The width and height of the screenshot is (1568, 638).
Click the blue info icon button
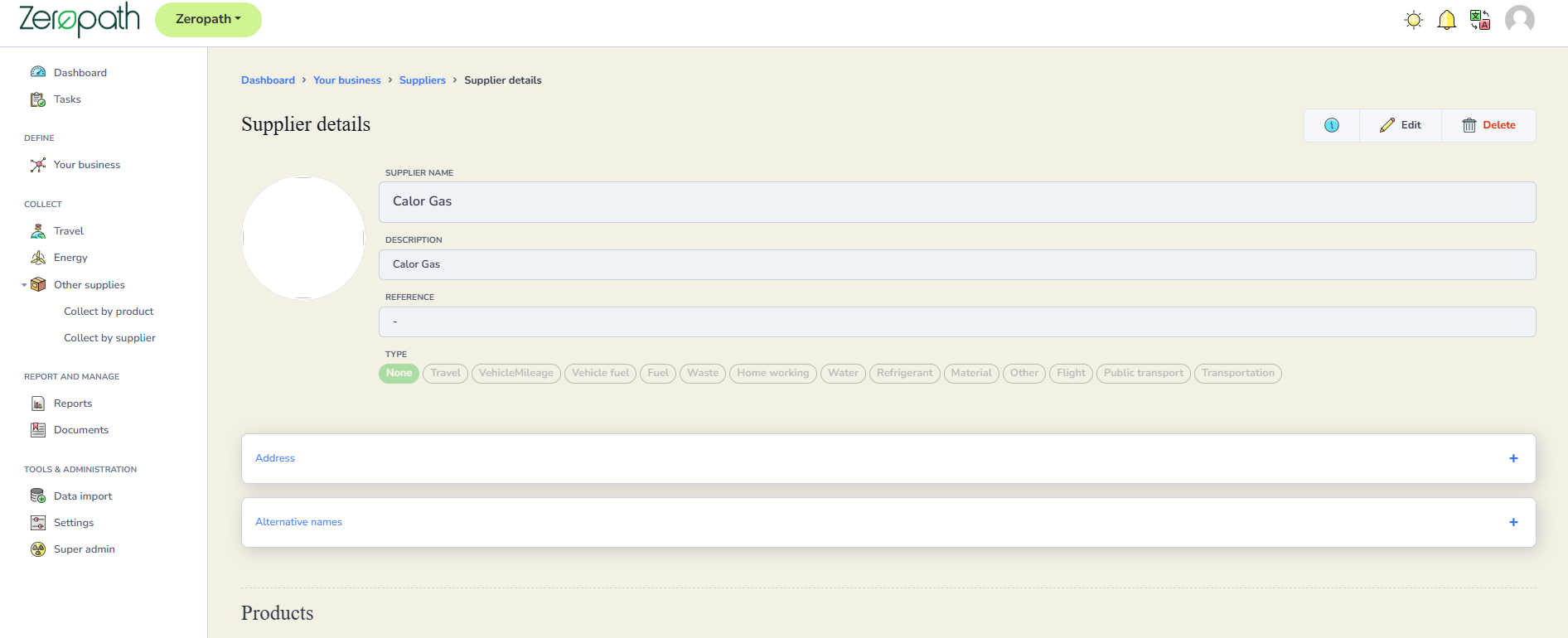[x=1332, y=125]
